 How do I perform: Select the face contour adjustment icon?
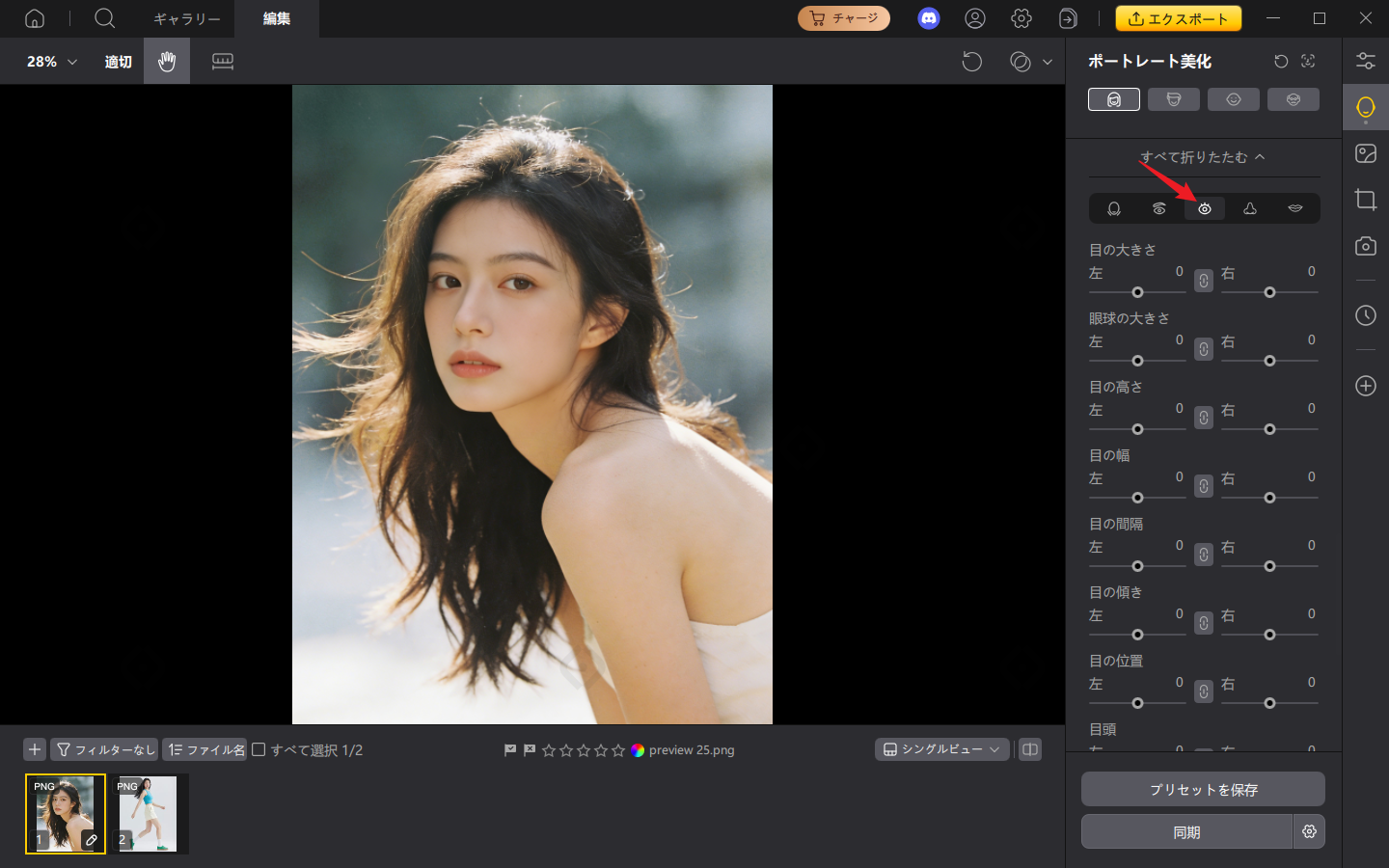(x=1114, y=208)
